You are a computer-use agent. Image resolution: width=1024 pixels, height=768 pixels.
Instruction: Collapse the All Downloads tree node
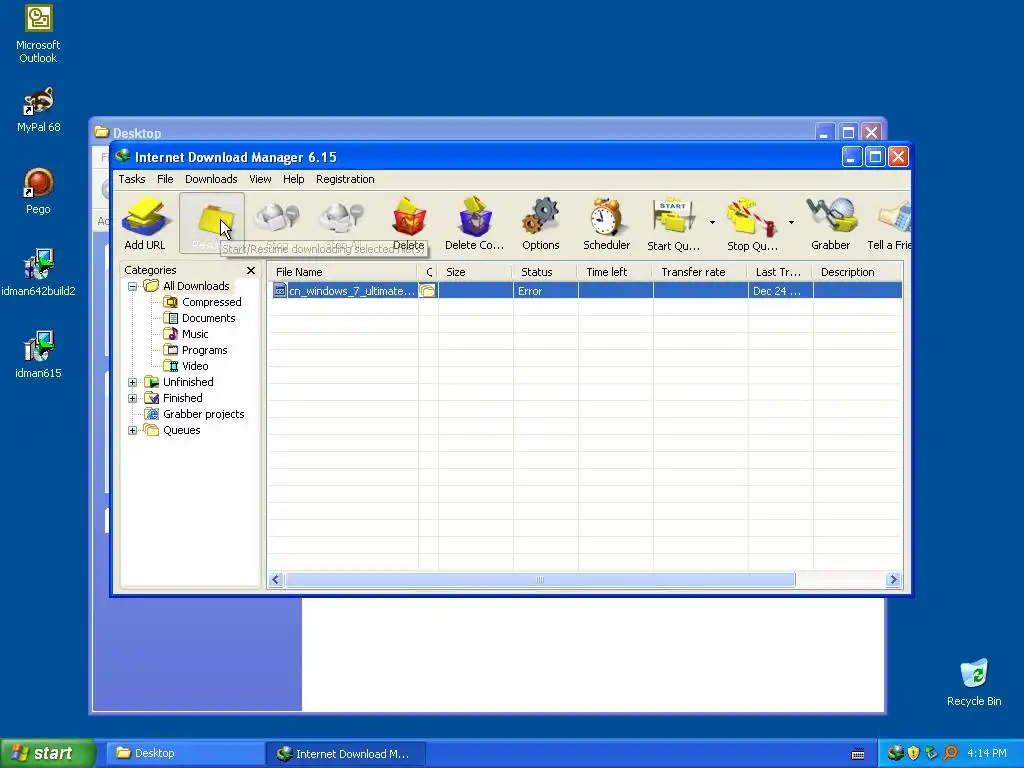pos(133,286)
